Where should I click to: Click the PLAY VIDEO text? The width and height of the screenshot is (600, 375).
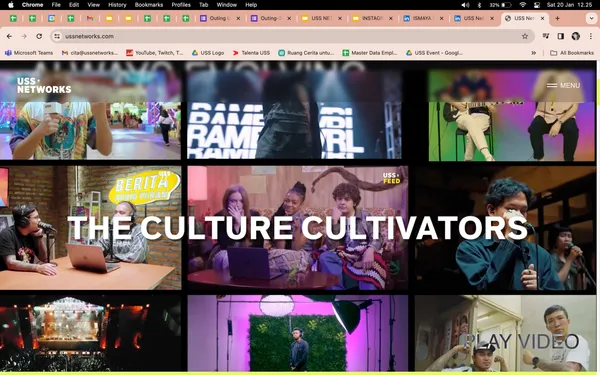point(521,342)
